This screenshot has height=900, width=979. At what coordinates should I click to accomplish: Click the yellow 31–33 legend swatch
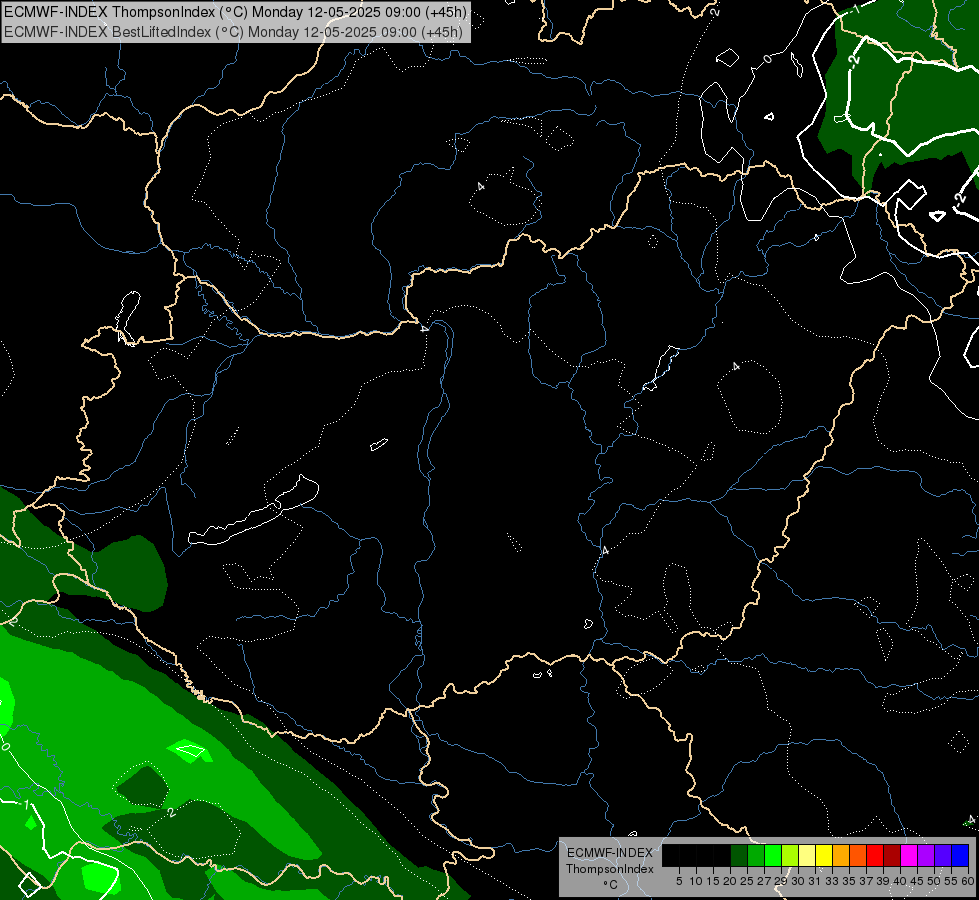tap(824, 855)
